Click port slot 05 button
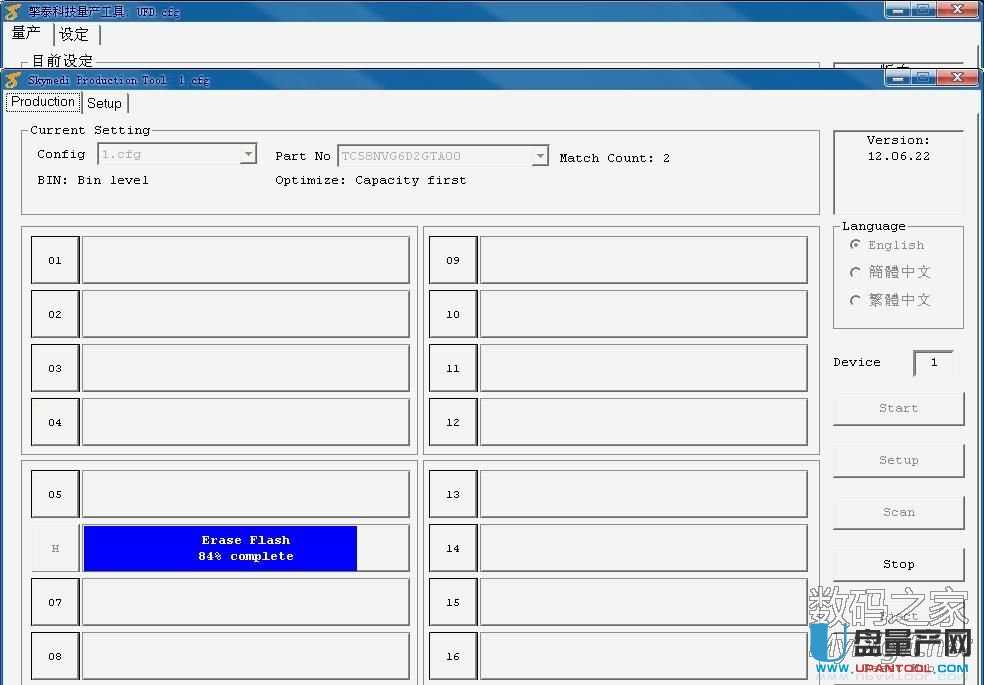The height and width of the screenshot is (685, 984). (x=55, y=494)
